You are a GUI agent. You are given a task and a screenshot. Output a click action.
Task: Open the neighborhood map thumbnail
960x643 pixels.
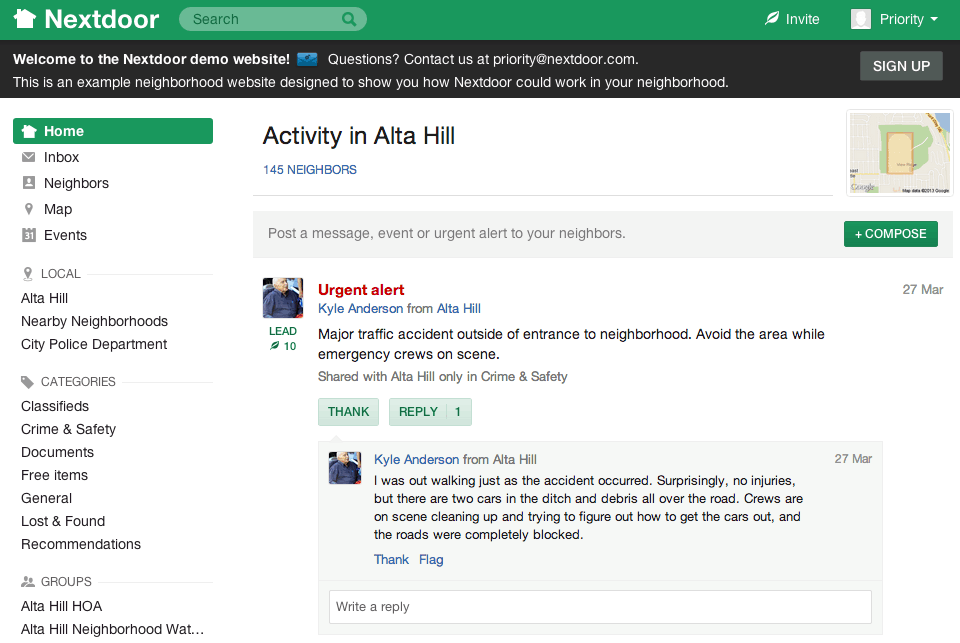pyautogui.click(x=899, y=153)
